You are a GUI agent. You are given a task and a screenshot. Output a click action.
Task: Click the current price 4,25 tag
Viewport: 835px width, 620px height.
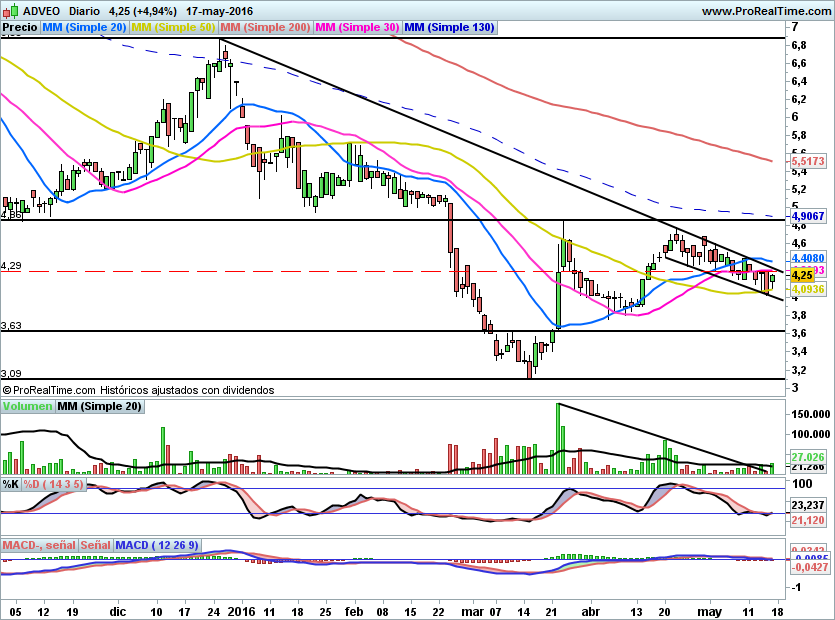(800, 274)
